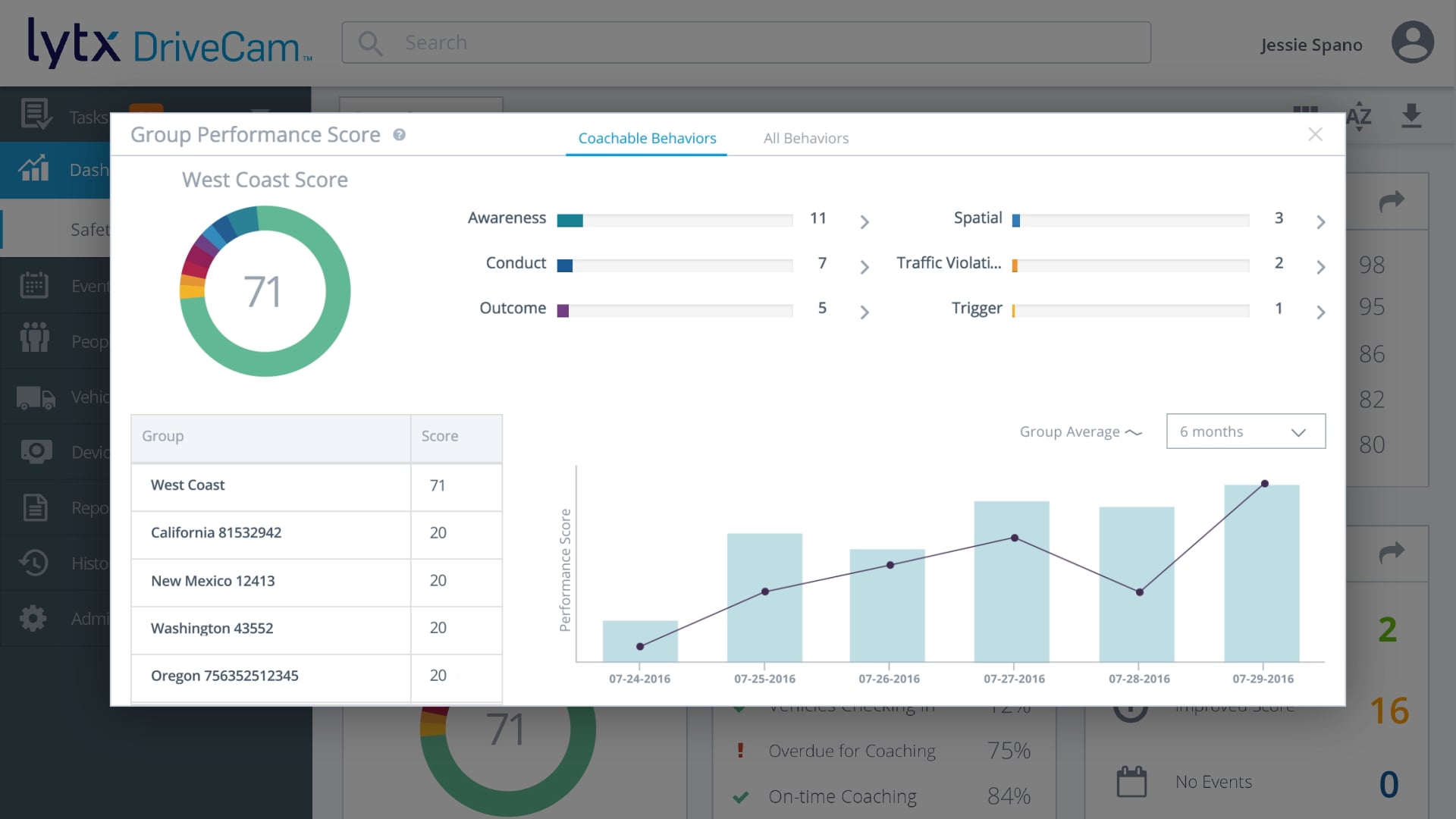The width and height of the screenshot is (1456, 819).
Task: Click the Group Performance Score help icon
Action: (400, 134)
